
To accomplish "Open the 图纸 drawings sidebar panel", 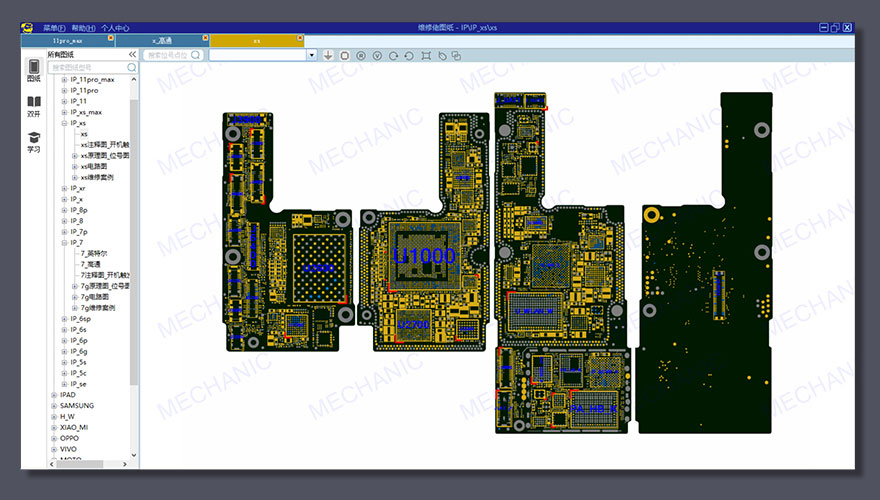I will tap(34, 70).
